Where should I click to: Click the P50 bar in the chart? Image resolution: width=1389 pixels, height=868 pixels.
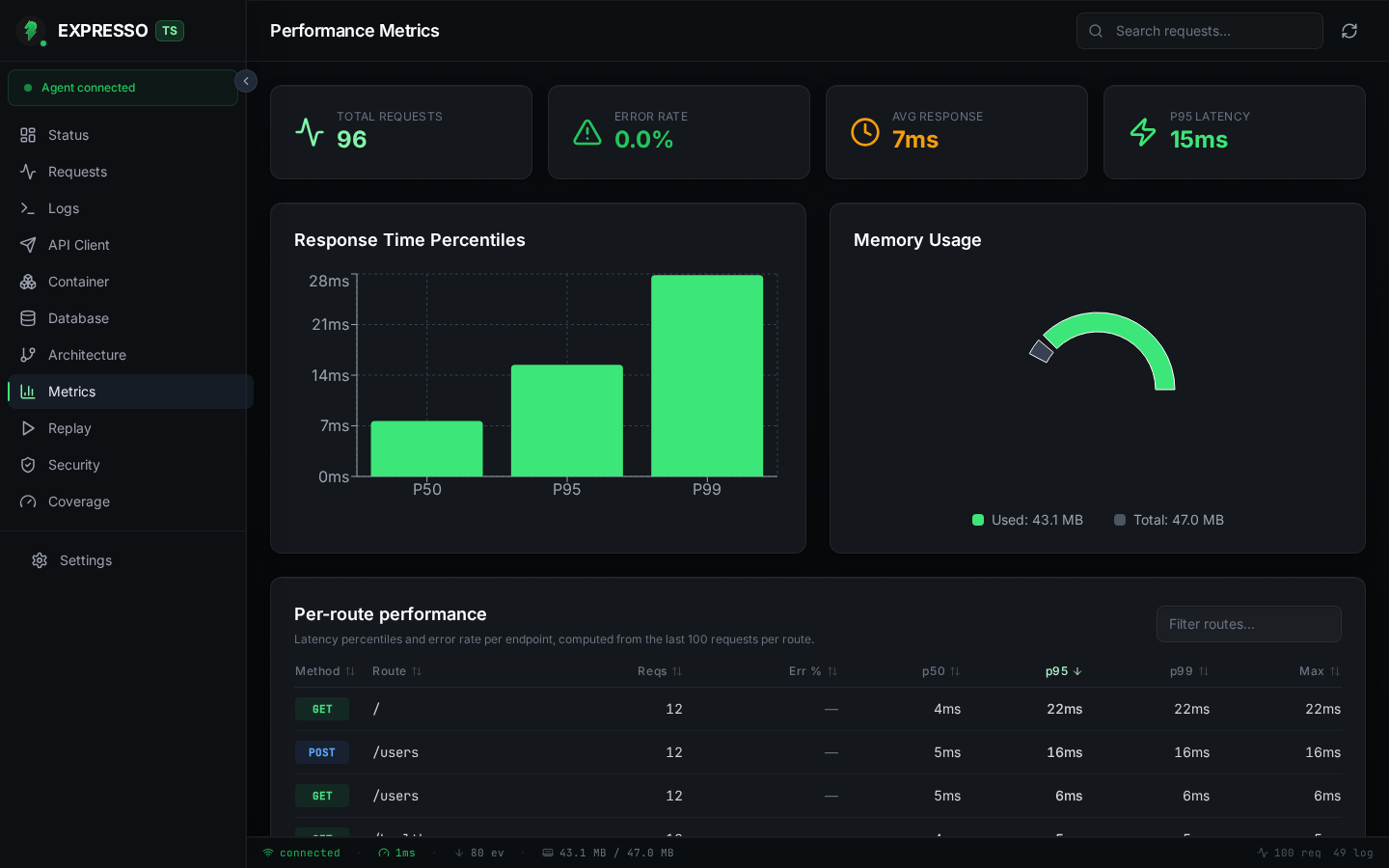(x=426, y=448)
